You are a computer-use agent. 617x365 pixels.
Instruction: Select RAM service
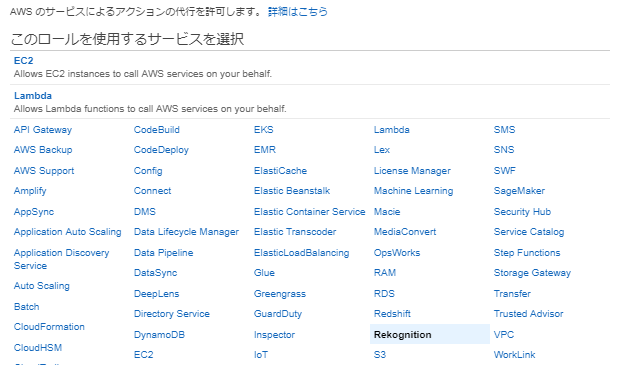pyautogui.click(x=385, y=273)
